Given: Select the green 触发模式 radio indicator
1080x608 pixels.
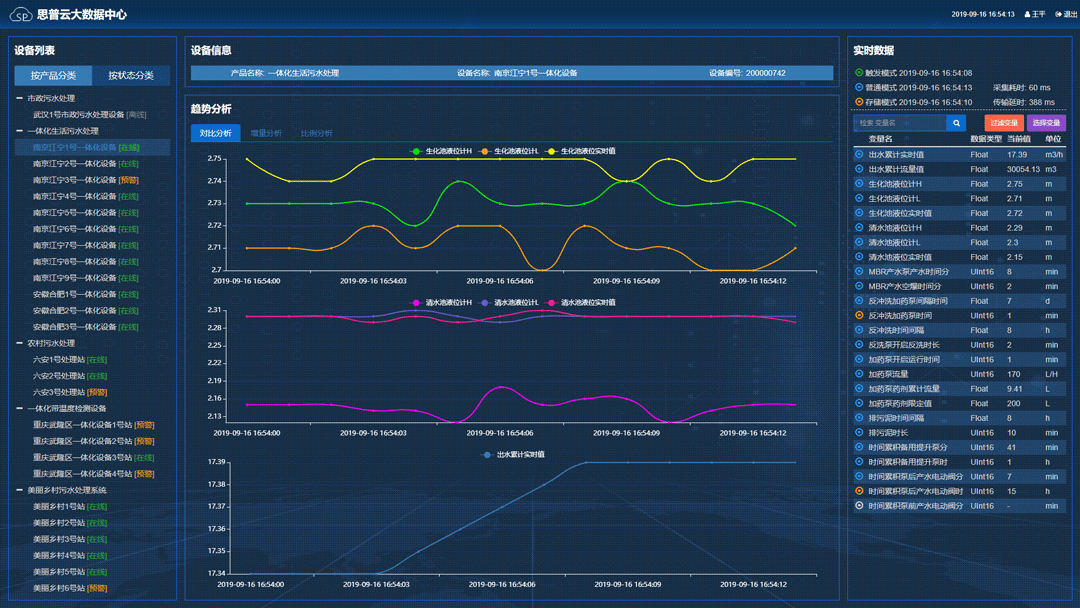Looking at the screenshot, I should (859, 73).
